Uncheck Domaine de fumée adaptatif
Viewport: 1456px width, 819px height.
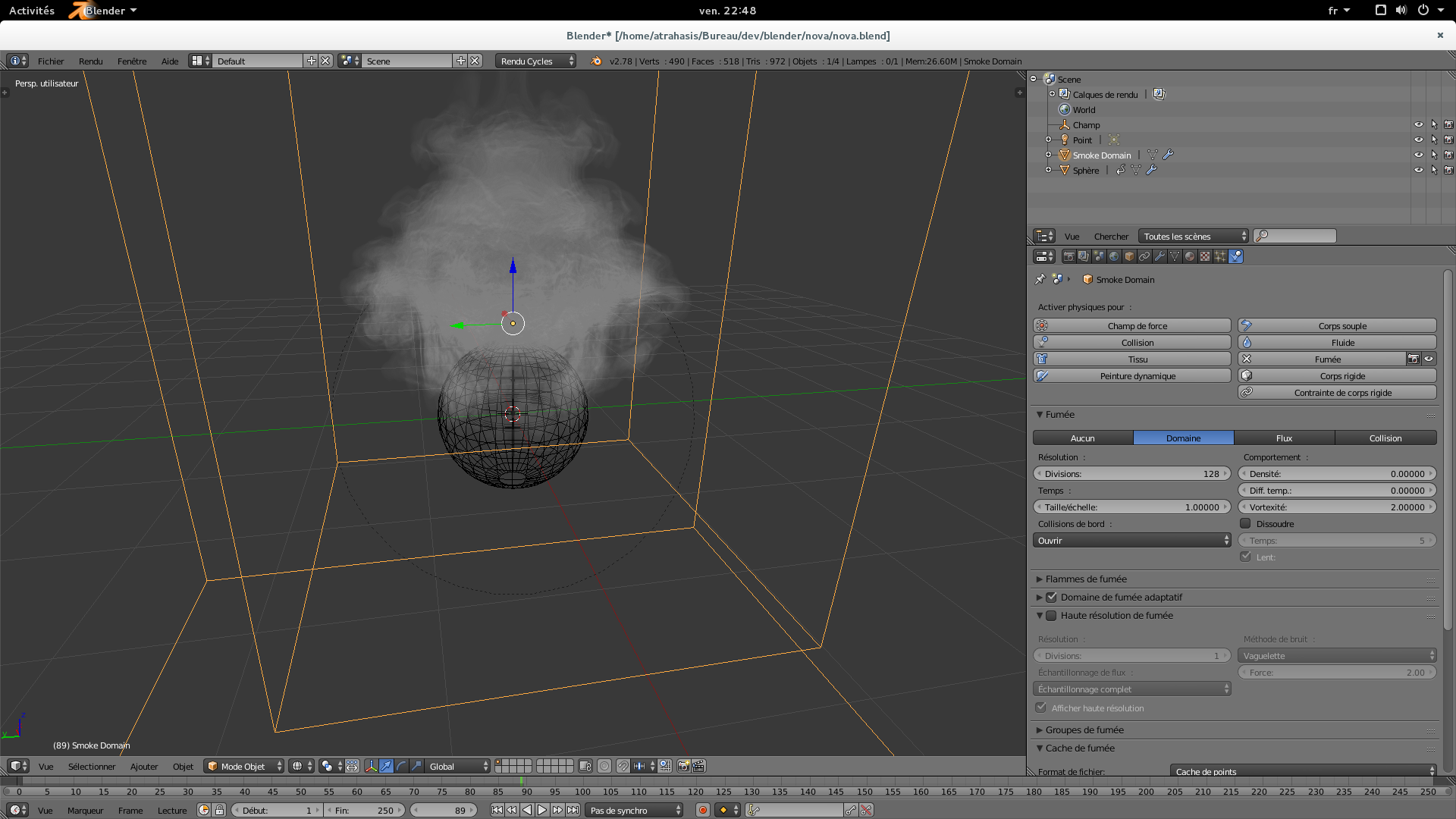pyautogui.click(x=1052, y=597)
